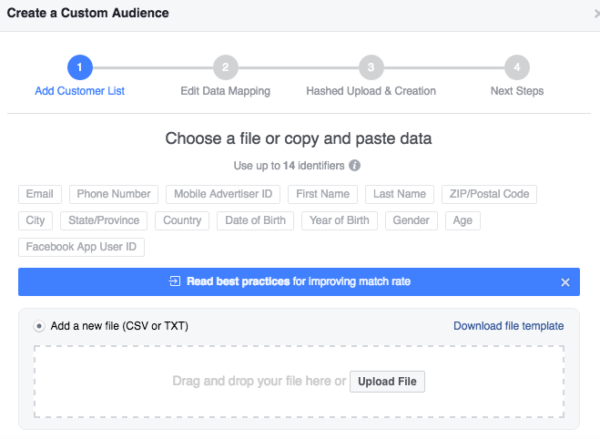
Task: Open Download file template link
Action: click(x=509, y=326)
